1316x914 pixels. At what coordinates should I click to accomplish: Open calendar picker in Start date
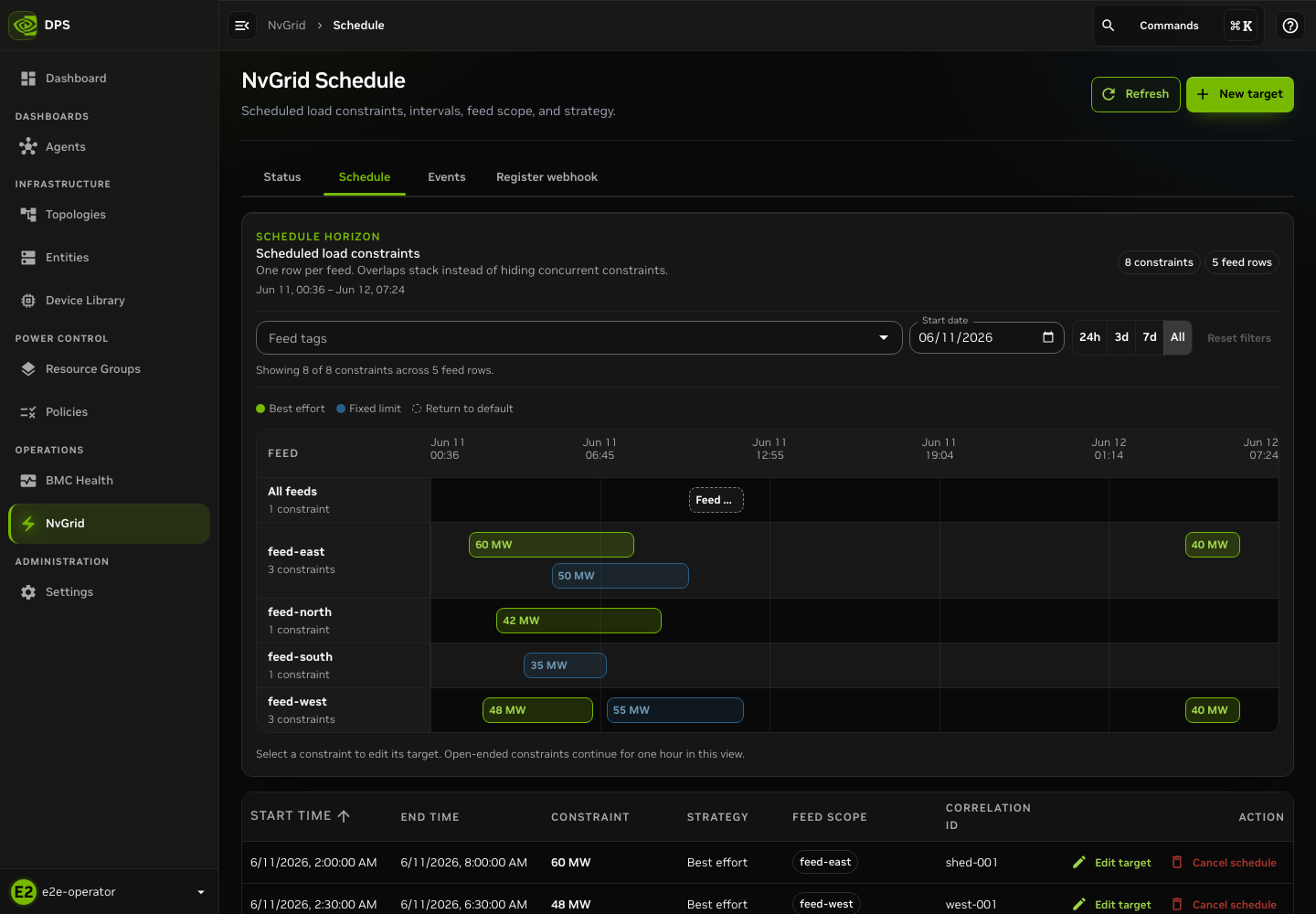[x=1048, y=337]
